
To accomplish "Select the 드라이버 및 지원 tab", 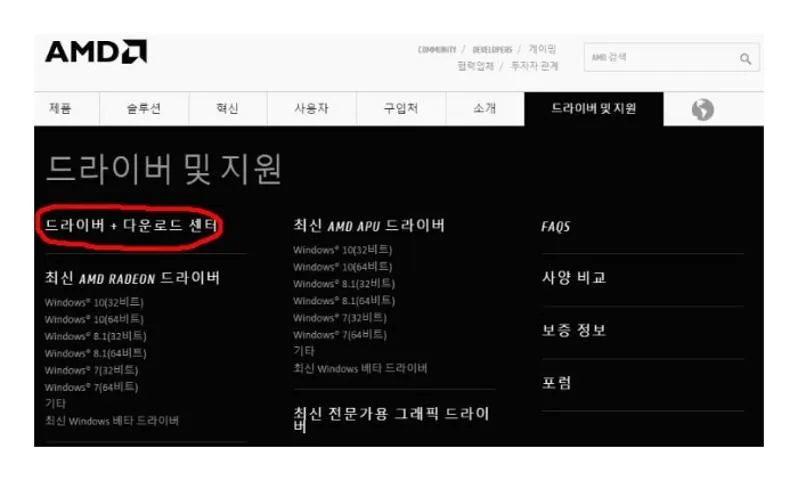I will coord(594,108).
